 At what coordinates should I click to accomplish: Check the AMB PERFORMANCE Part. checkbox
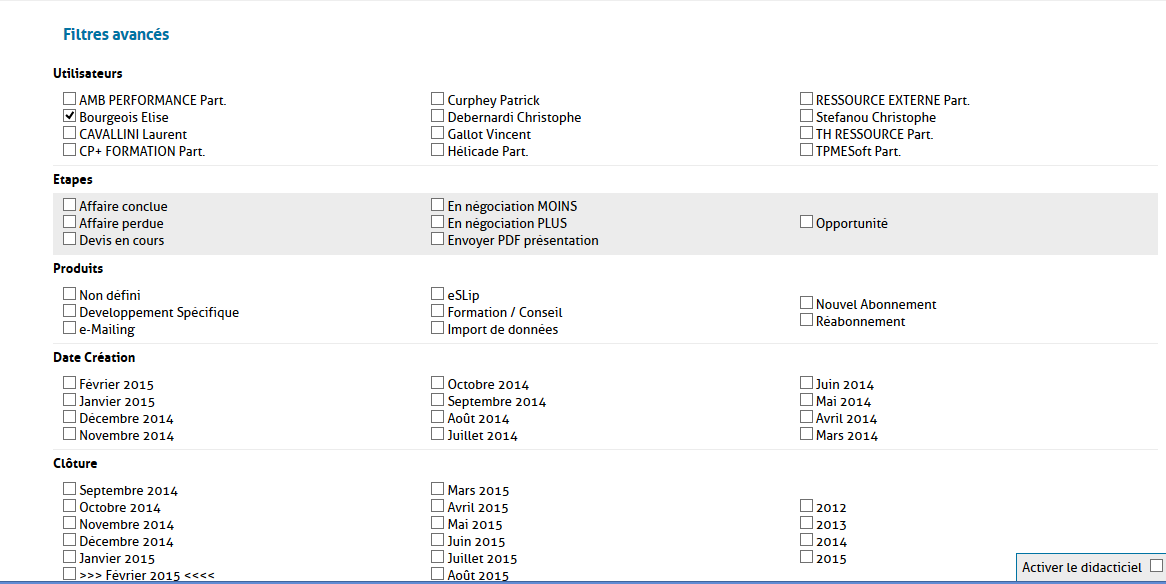click(x=70, y=99)
